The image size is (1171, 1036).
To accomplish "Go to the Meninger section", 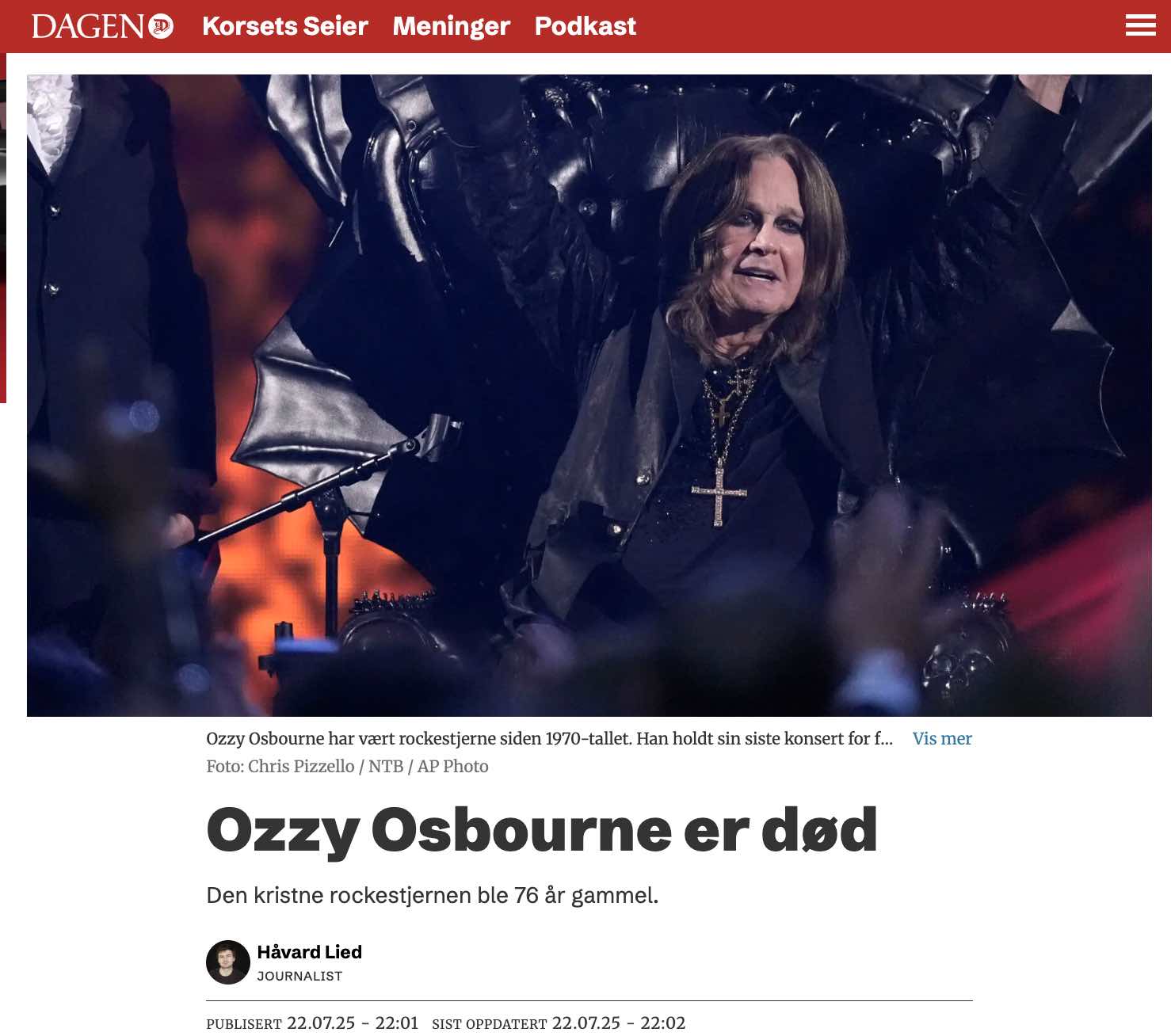I will (452, 26).
